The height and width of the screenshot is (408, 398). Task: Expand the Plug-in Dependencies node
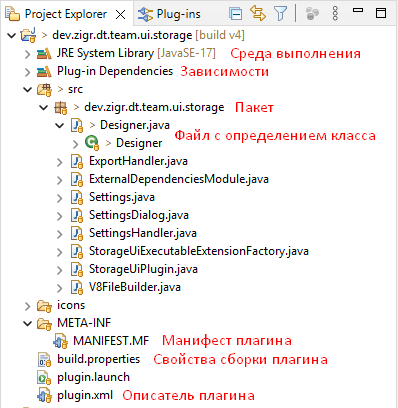point(28,72)
